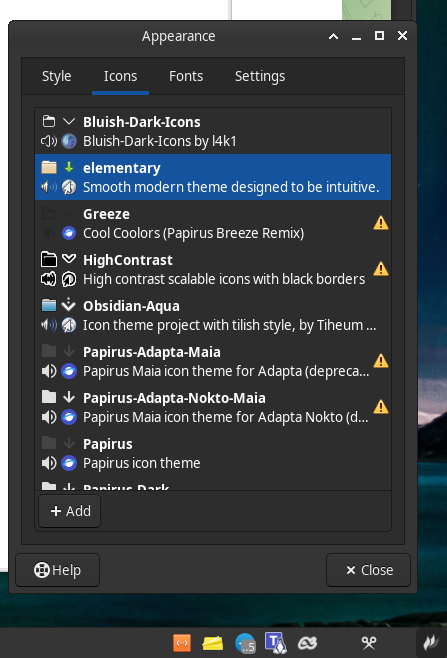Click the Bluish-Dark-Icons speaker preview icon
447x658 pixels.
coord(49,141)
